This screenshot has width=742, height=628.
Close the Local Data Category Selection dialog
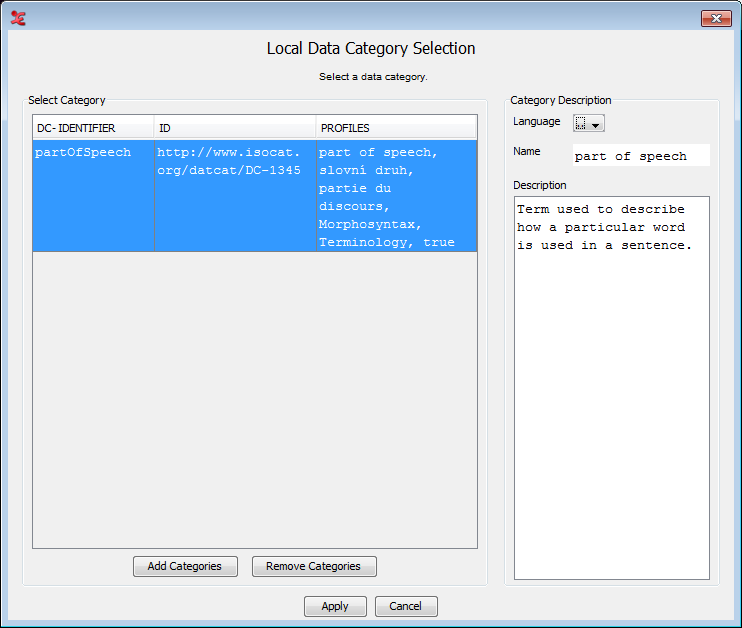715,17
